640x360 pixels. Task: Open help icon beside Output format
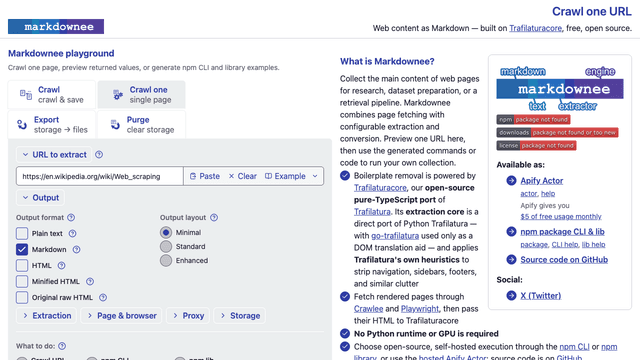[x=71, y=218]
